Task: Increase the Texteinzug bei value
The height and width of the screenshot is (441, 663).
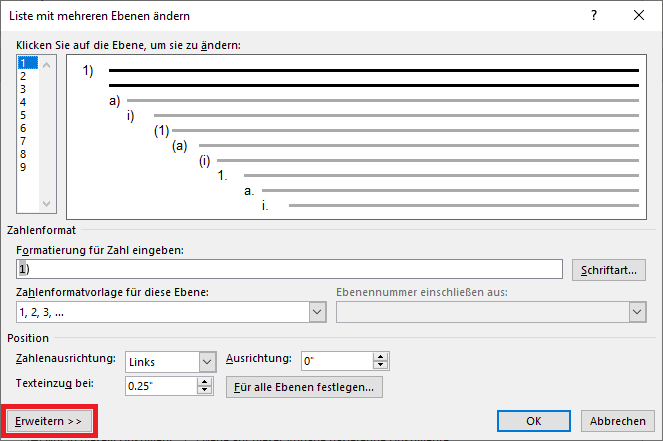Action: (x=205, y=382)
